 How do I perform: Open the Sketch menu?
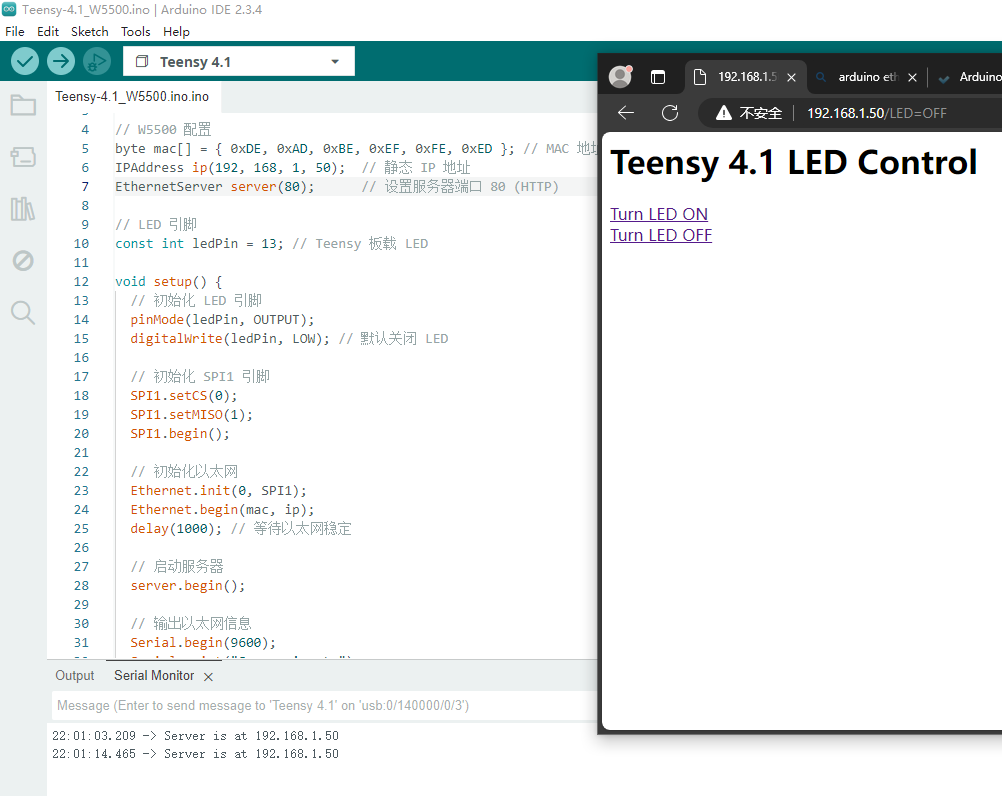click(89, 31)
